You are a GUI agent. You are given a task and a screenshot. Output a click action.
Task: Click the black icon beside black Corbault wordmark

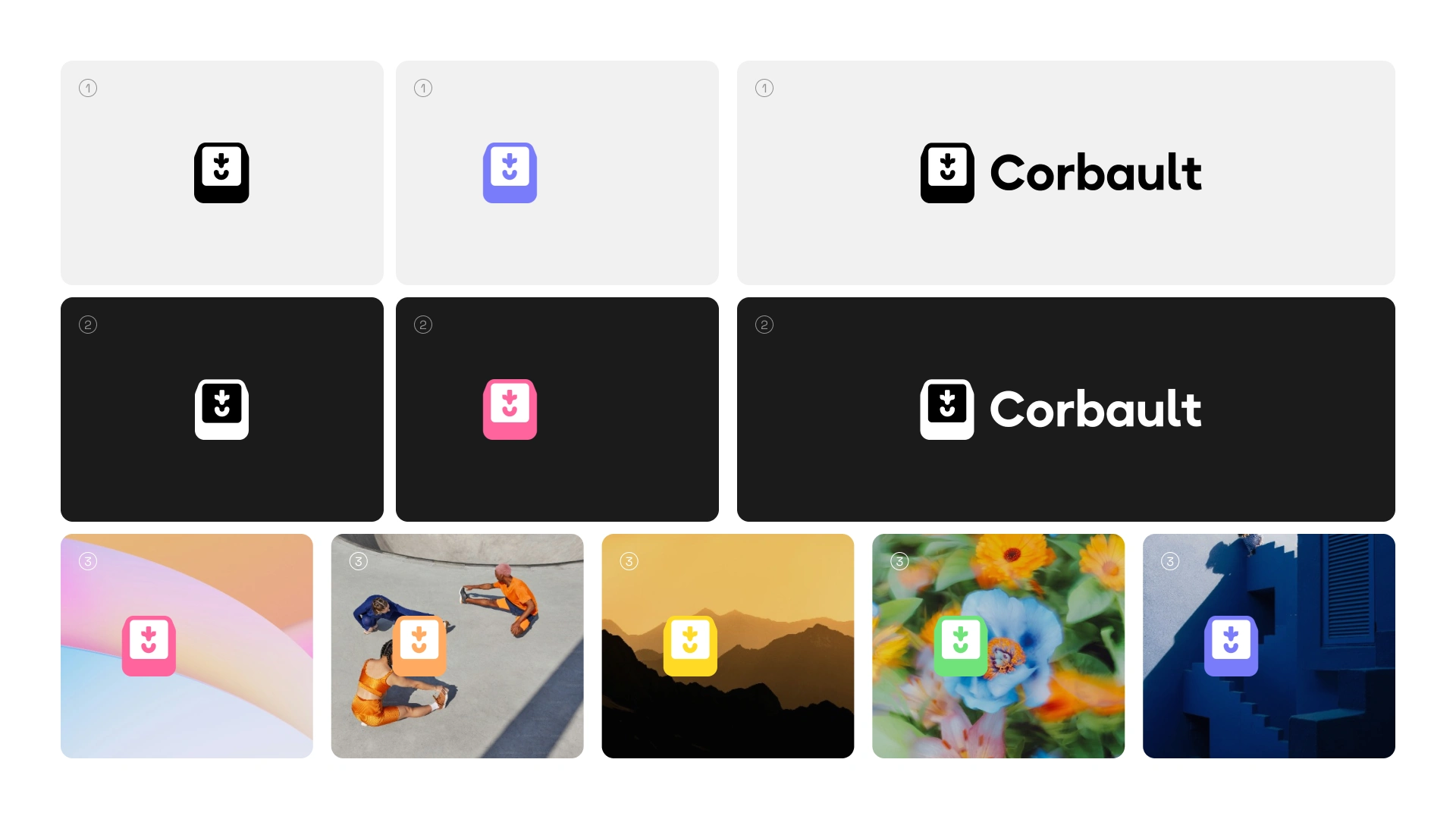point(947,173)
